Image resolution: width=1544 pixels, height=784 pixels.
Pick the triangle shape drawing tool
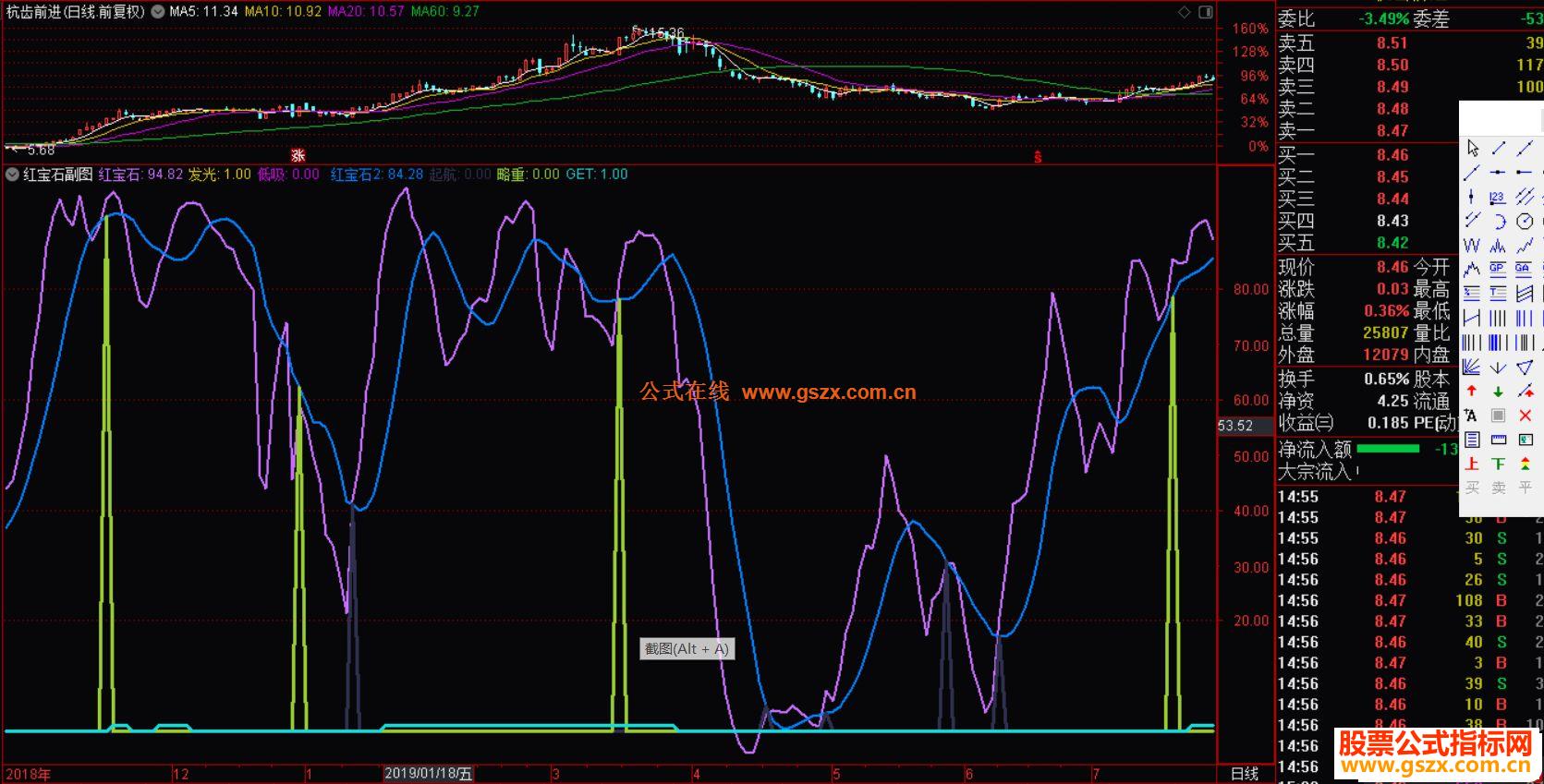click(1525, 367)
